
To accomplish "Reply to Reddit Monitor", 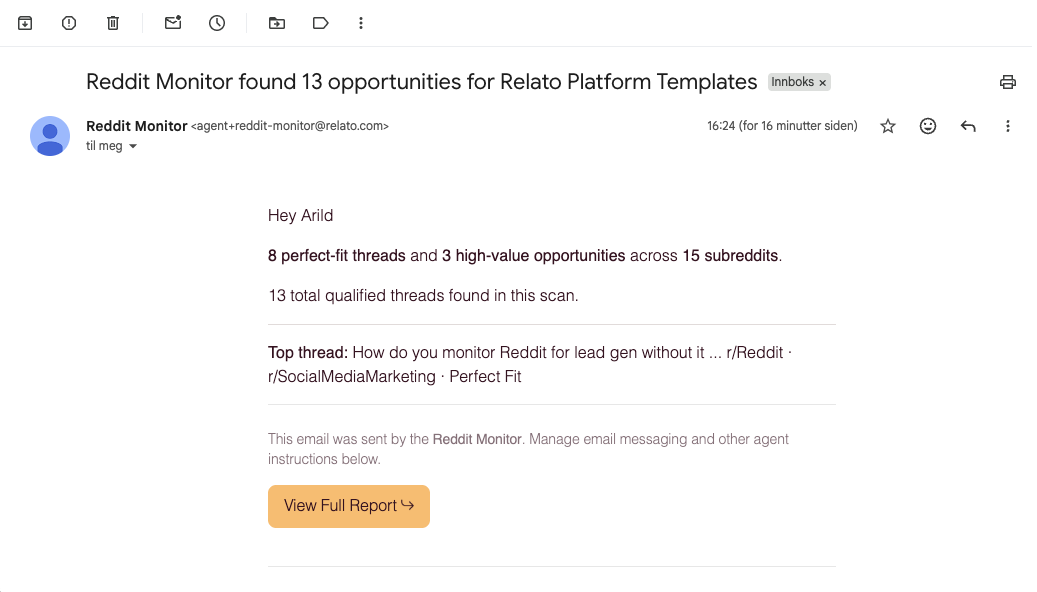I will point(967,125).
